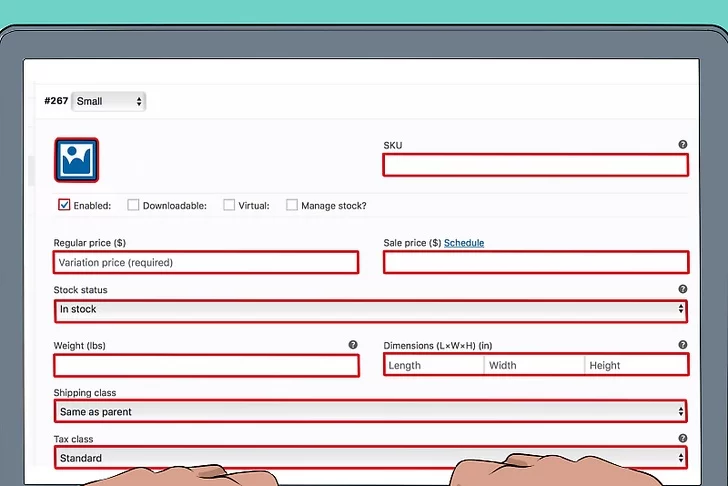Click the help icon above Stock status

(x=683, y=289)
